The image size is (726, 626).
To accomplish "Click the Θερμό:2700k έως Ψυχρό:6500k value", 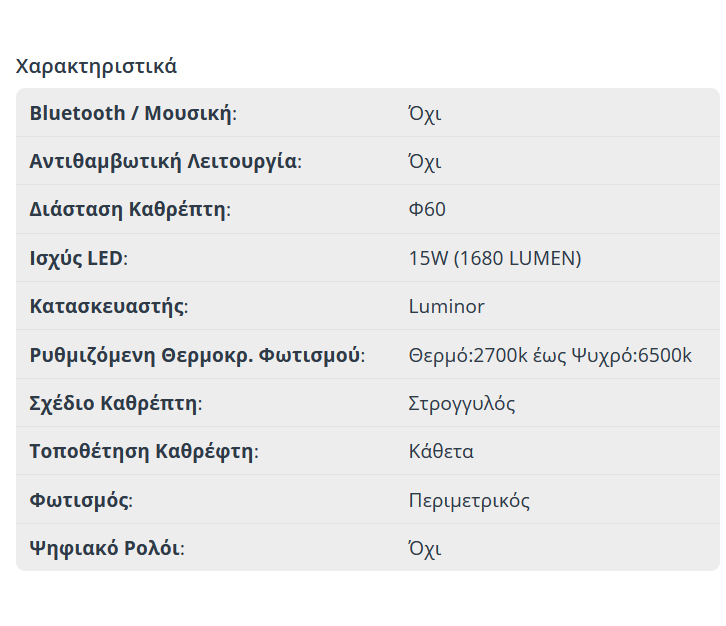I will click(550, 355).
